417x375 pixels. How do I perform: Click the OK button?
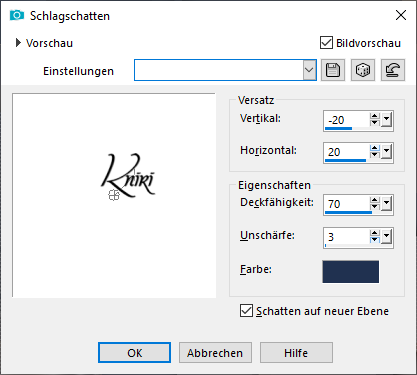pos(134,353)
